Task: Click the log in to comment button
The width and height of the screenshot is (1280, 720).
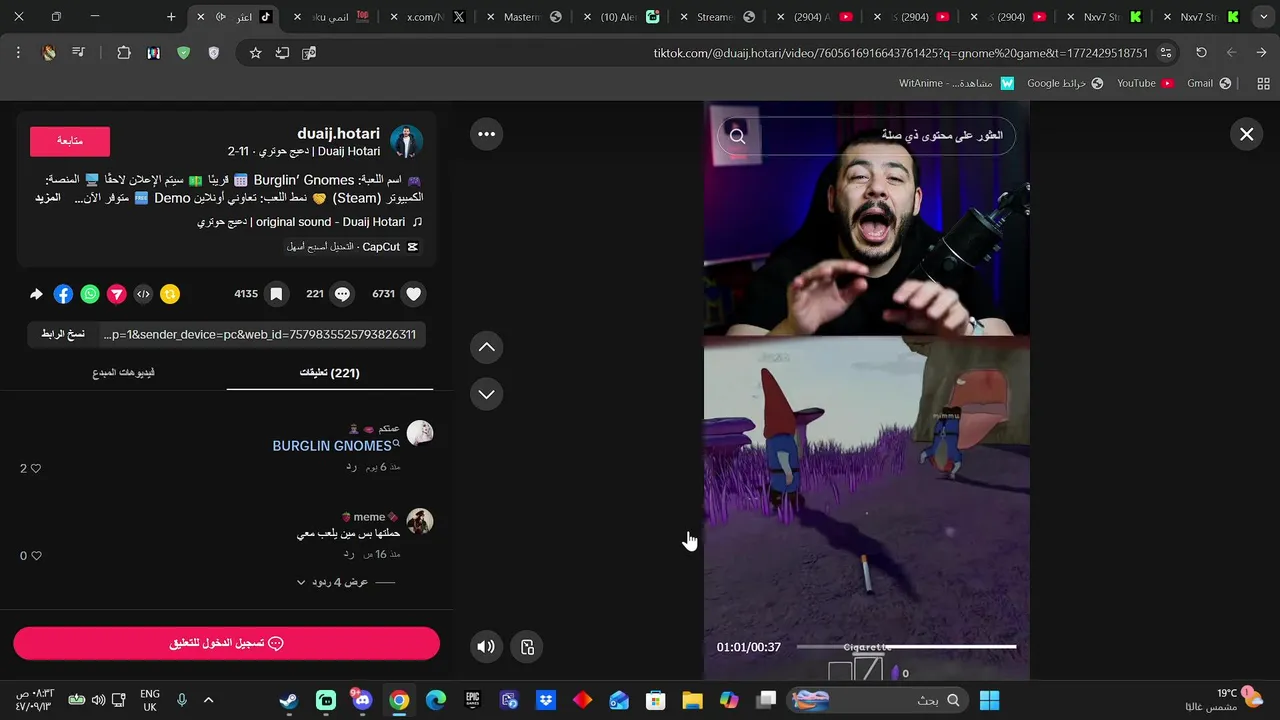Action: [x=227, y=643]
